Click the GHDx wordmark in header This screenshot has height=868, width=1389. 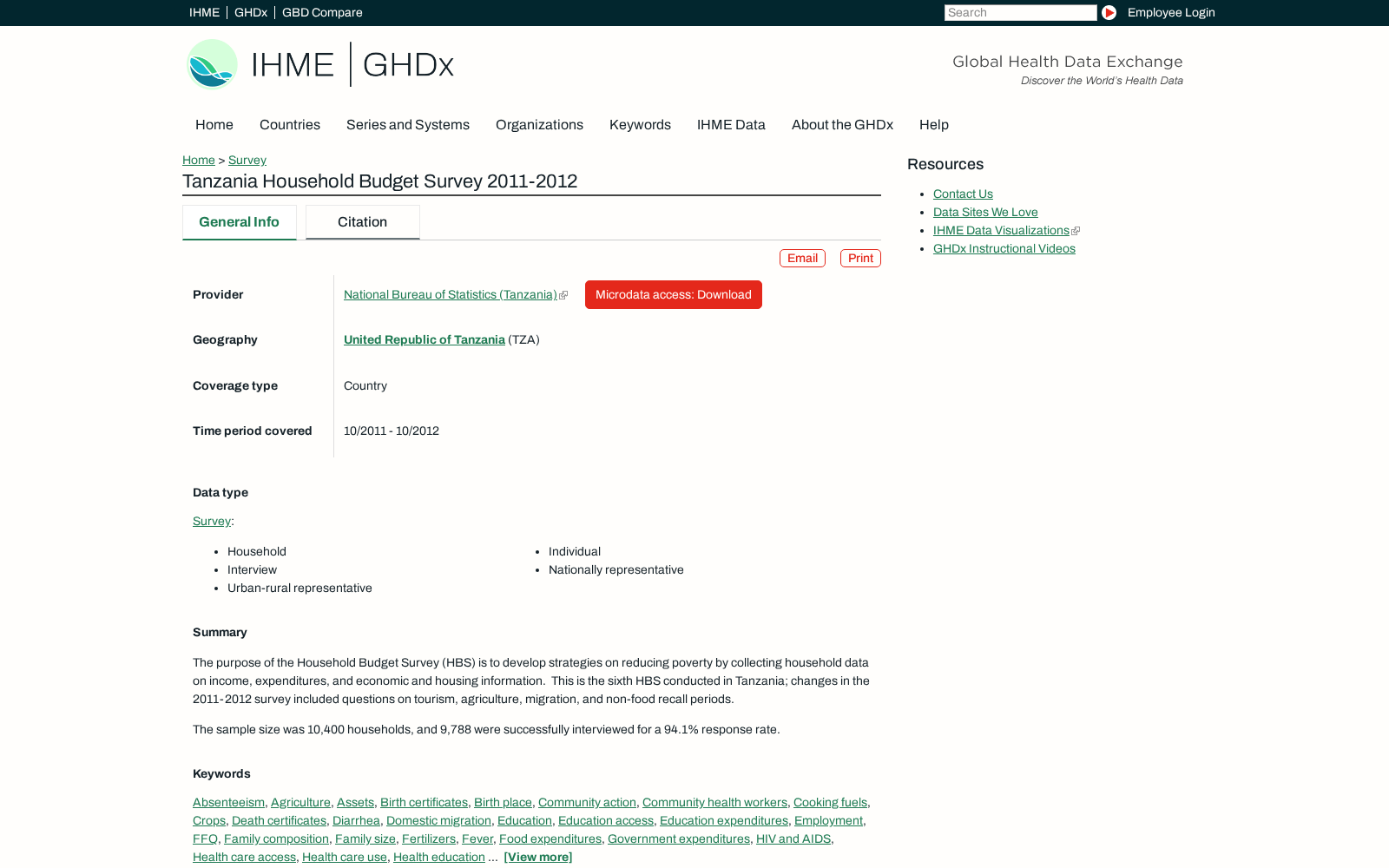[x=408, y=64]
